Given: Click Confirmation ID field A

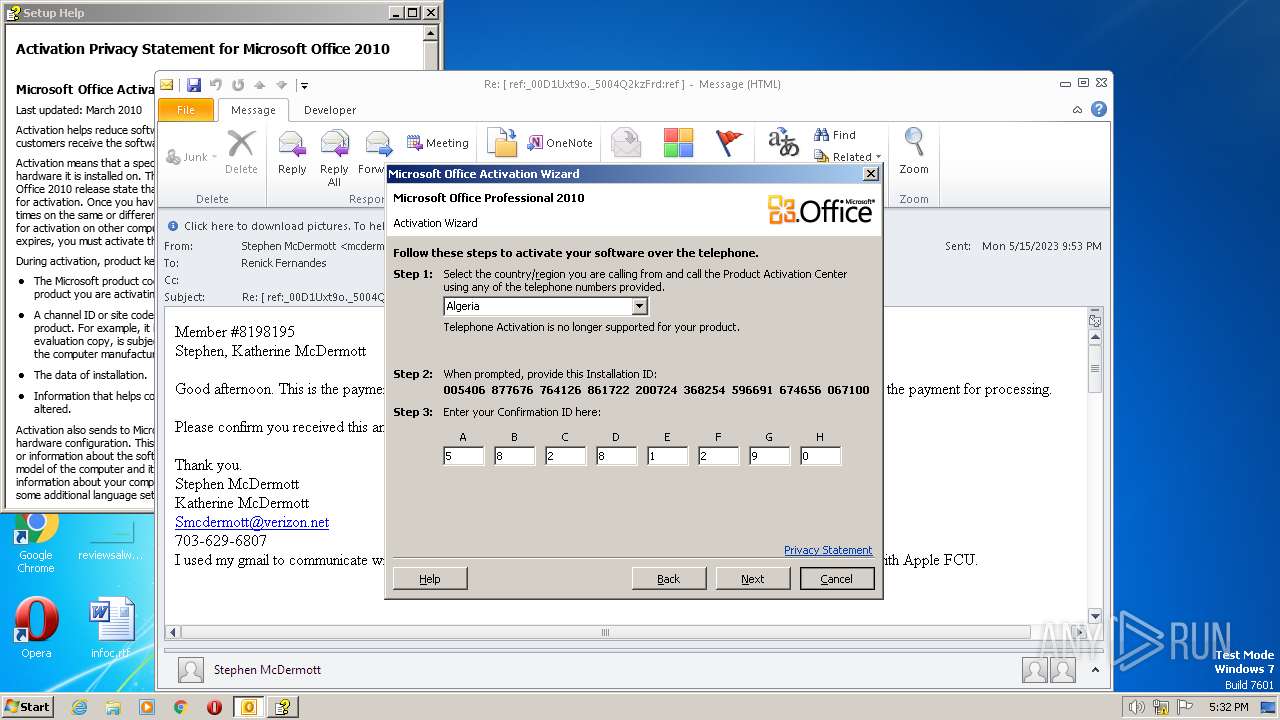Looking at the screenshot, I should [463, 456].
